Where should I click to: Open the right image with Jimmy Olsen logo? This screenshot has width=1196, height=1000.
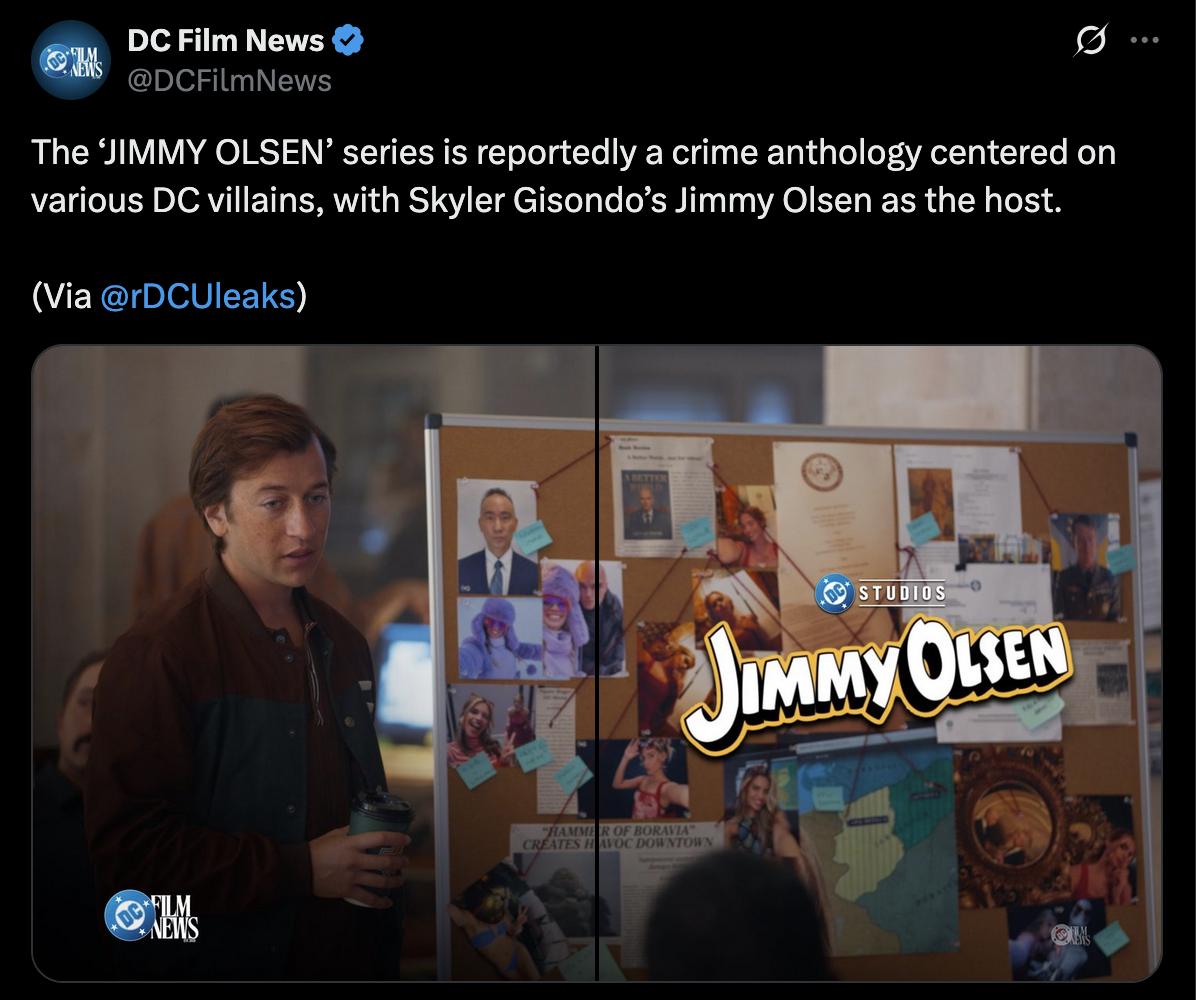click(x=880, y=663)
